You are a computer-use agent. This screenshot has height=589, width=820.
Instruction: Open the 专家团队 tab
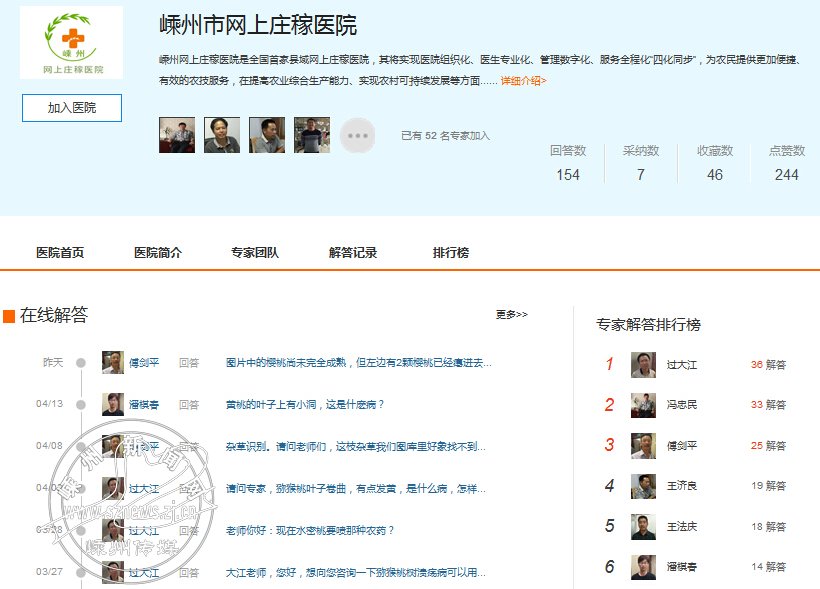[x=255, y=253]
